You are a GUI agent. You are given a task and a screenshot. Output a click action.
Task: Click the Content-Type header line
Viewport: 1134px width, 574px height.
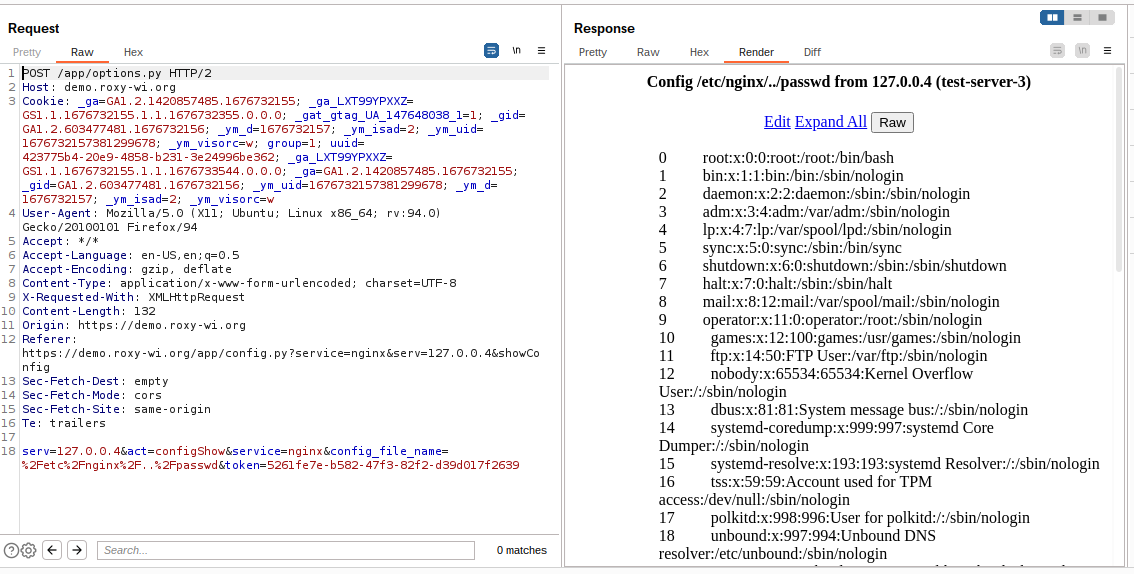coord(239,283)
